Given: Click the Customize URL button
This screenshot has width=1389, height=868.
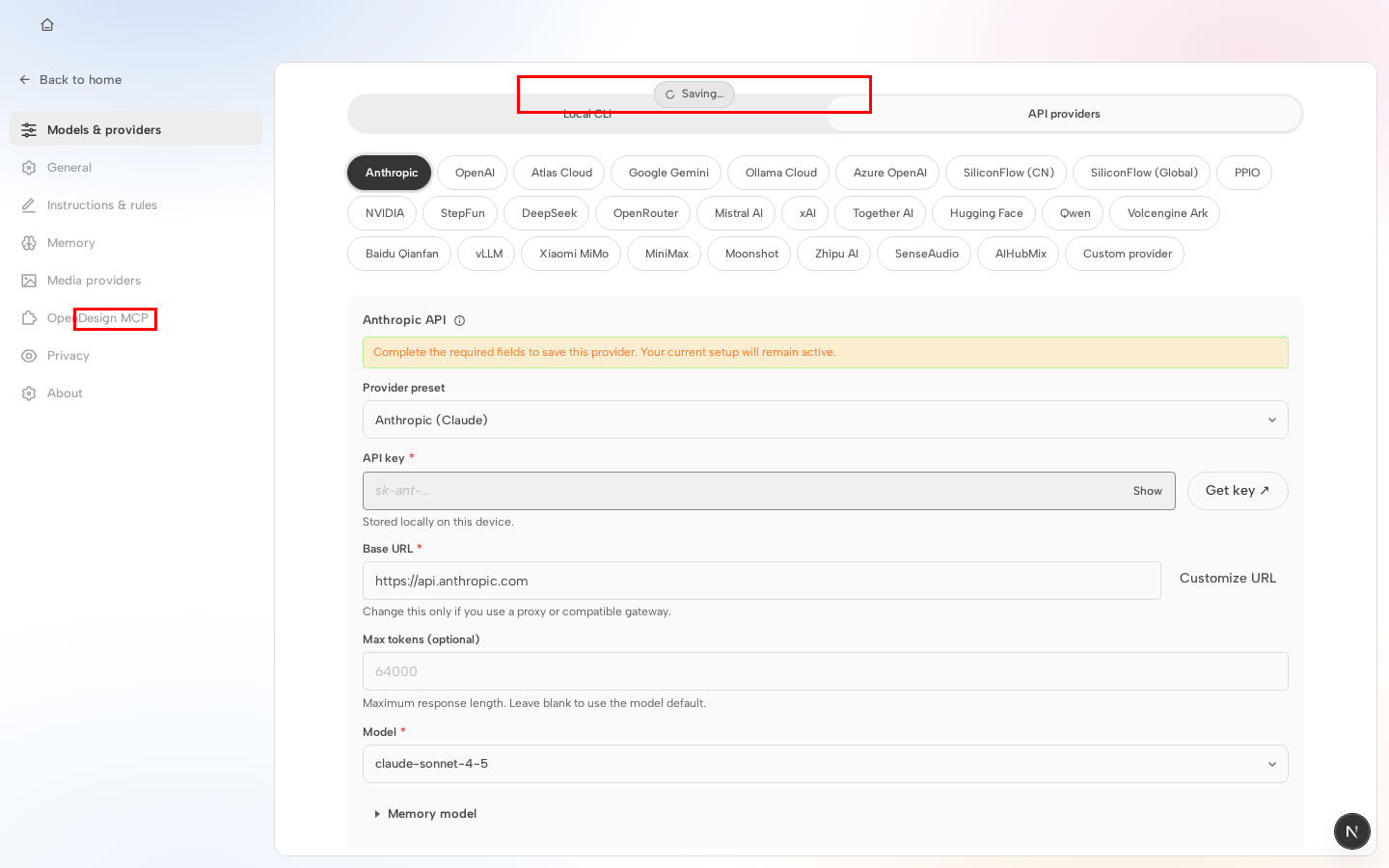Looking at the screenshot, I should click(1228, 578).
